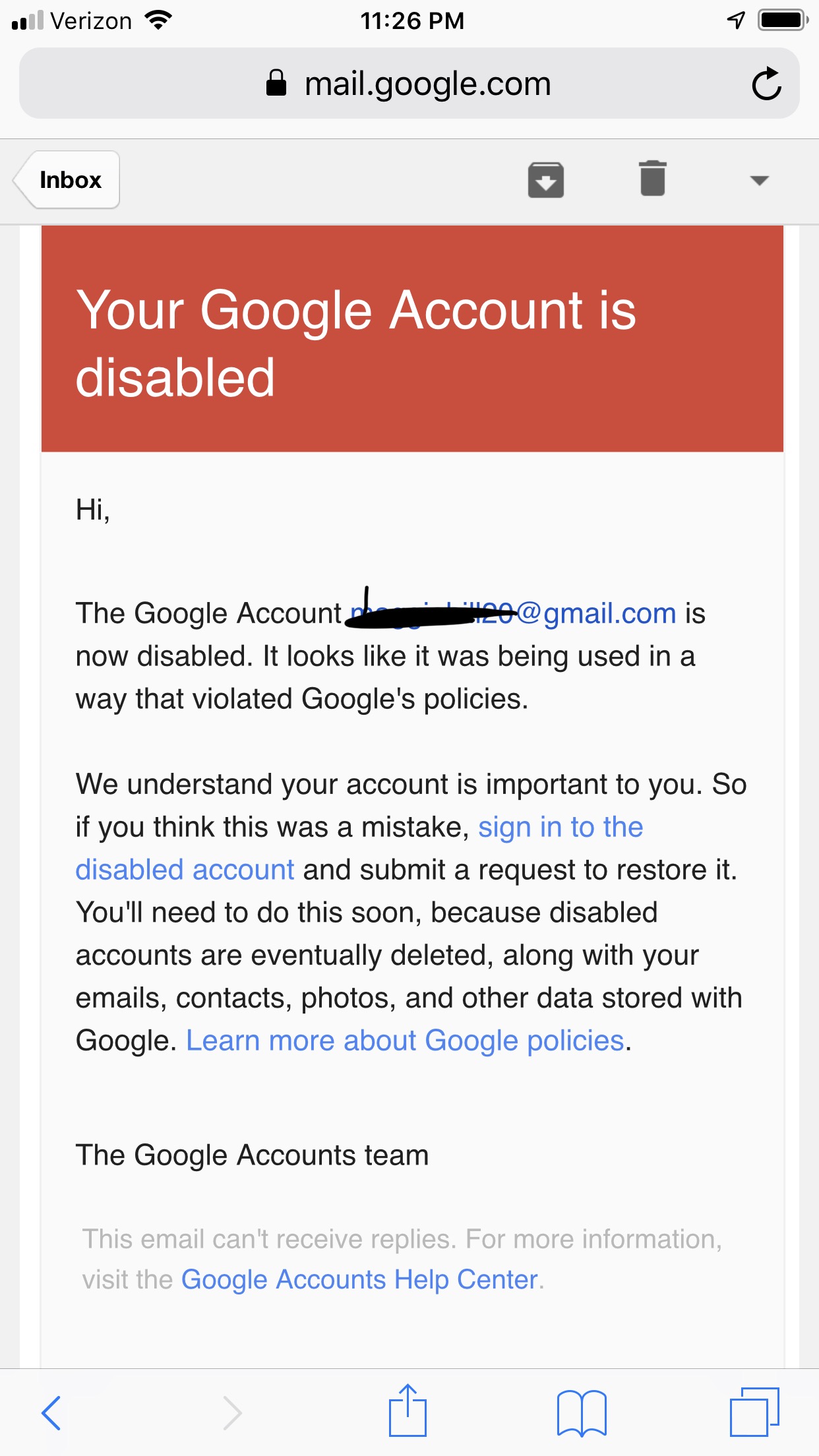Tap the padlock icon in address bar
Screen dimensions: 819x1456
click(276, 84)
